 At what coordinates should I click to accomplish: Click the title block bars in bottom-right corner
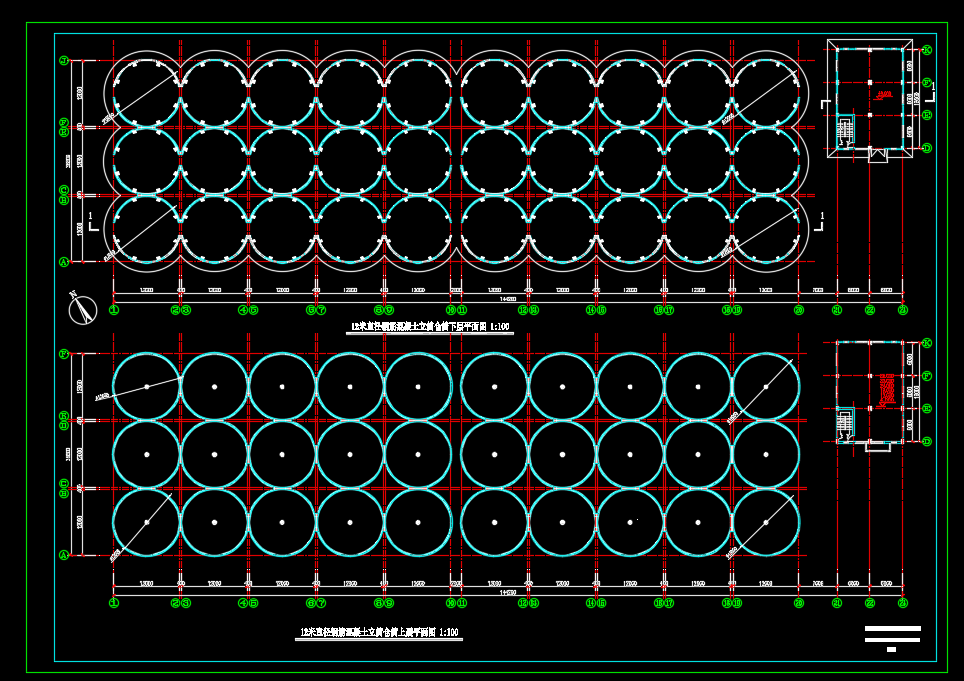(x=892, y=637)
